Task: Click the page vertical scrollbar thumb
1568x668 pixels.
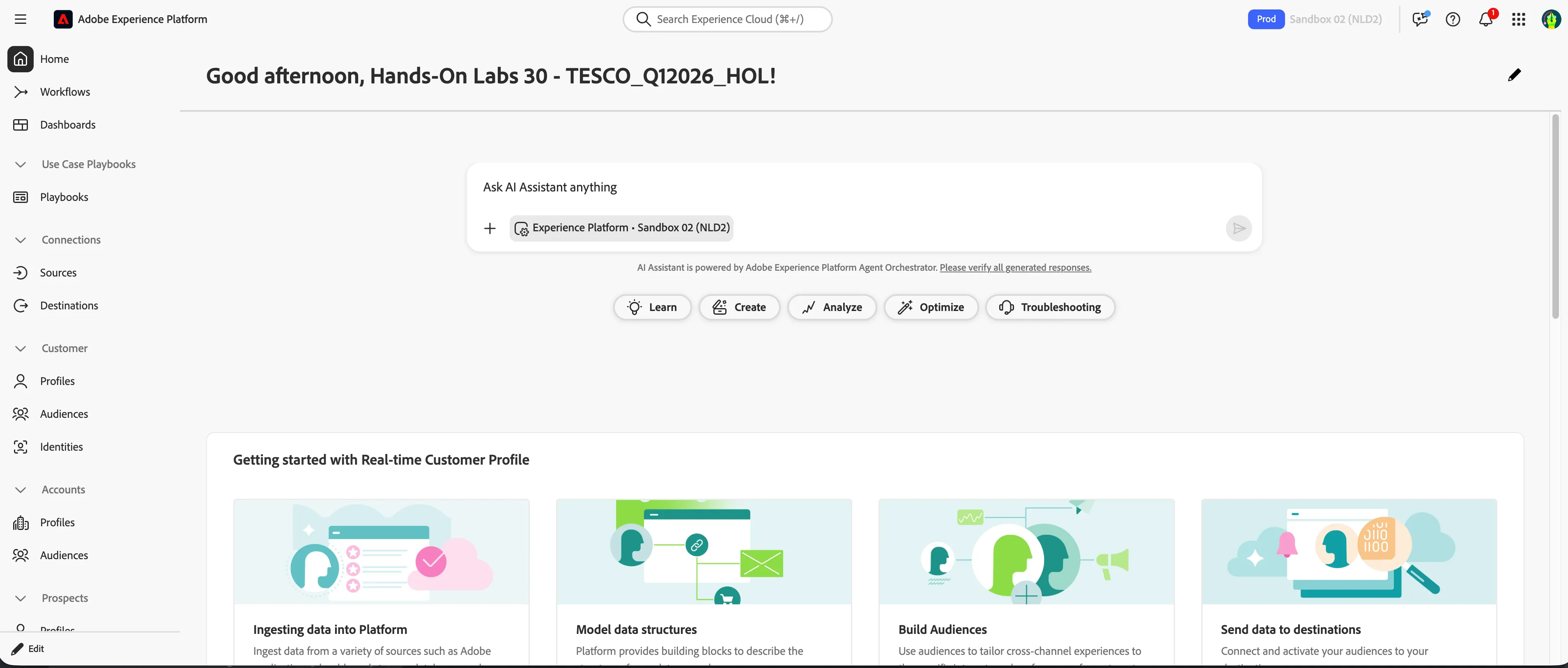Action: [1555, 216]
